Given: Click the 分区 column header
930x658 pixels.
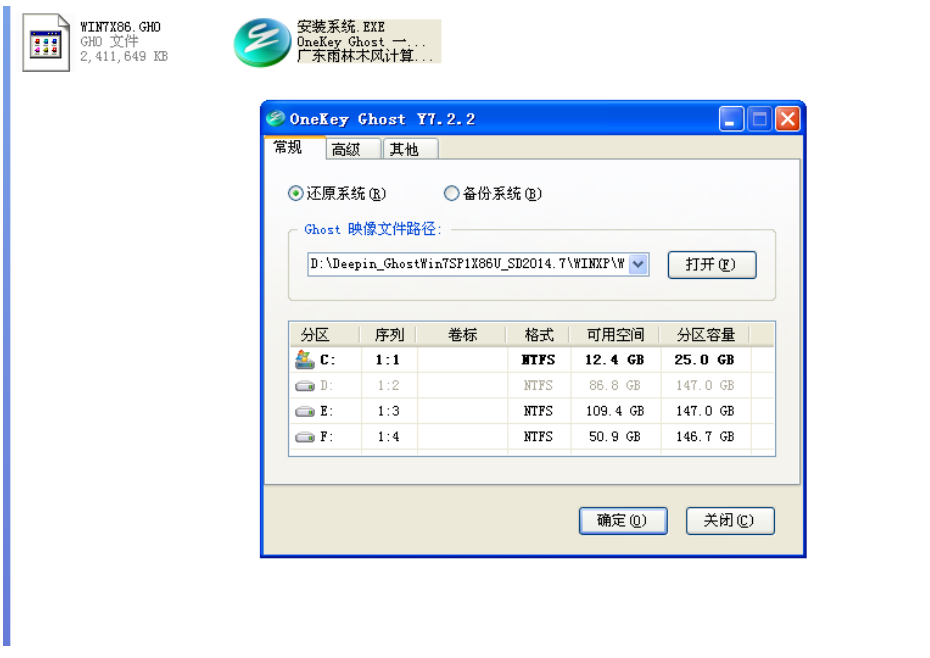Looking at the screenshot, I should tap(324, 335).
